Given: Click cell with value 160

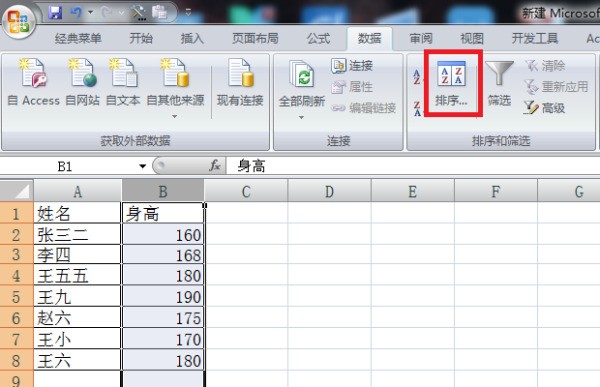Looking at the screenshot, I should (x=163, y=234).
